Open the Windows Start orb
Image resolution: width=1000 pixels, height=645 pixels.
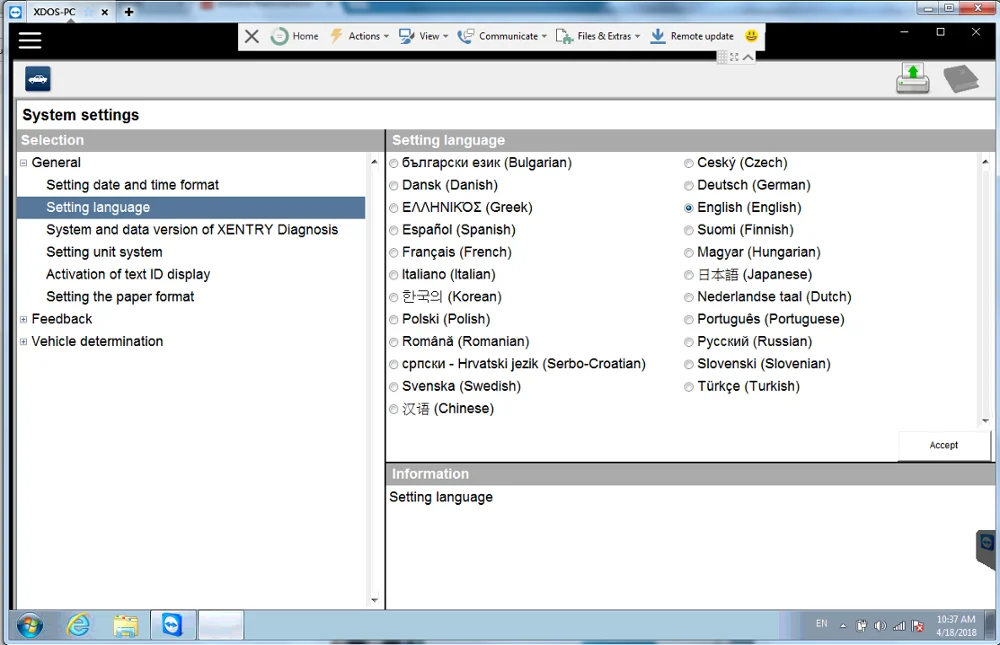coord(29,626)
